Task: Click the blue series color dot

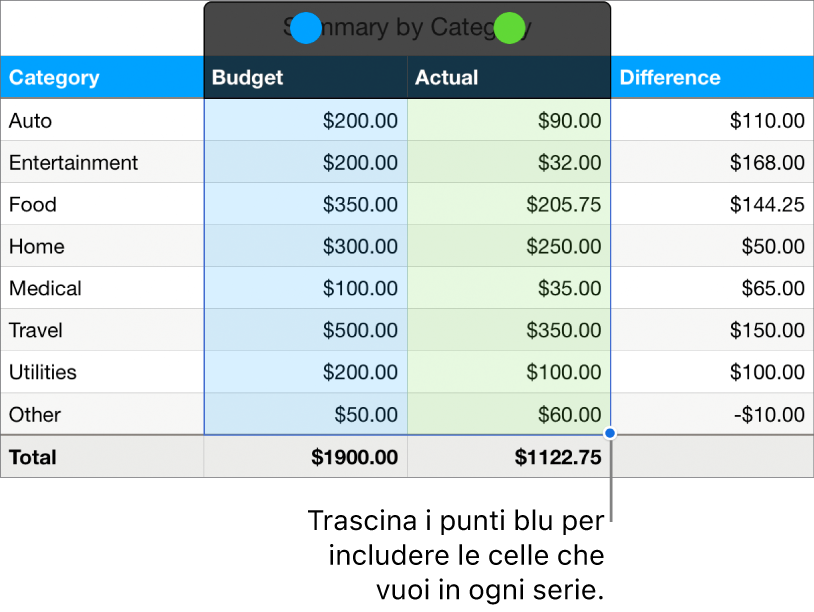Action: tap(307, 28)
